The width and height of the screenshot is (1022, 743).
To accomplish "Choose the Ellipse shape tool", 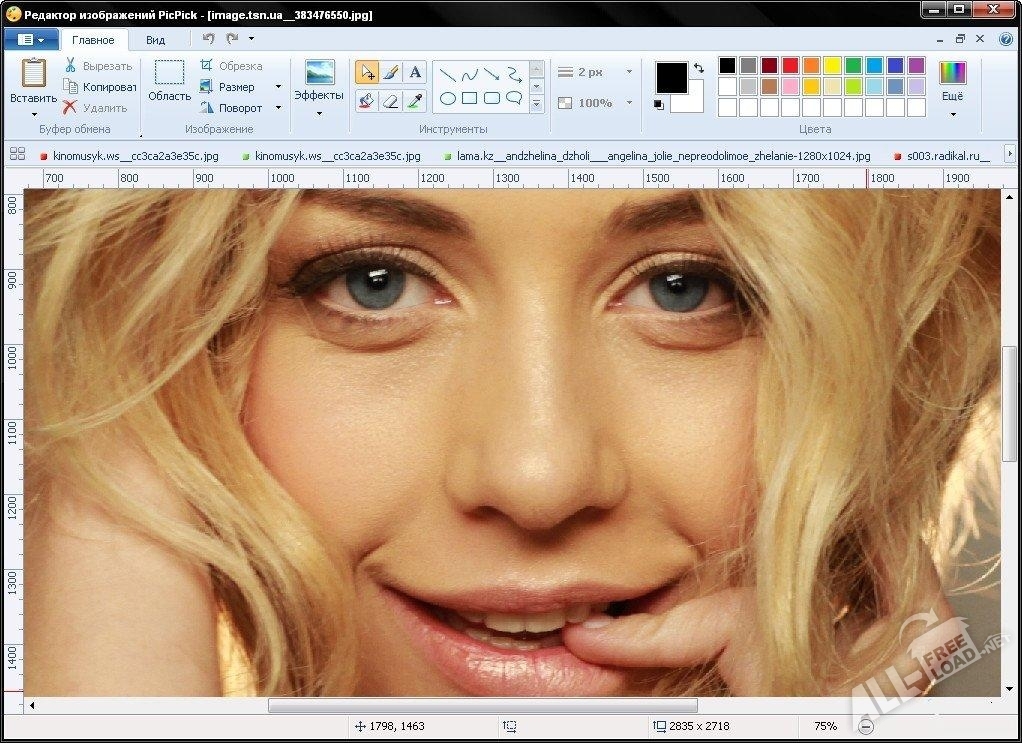I will pyautogui.click(x=448, y=98).
